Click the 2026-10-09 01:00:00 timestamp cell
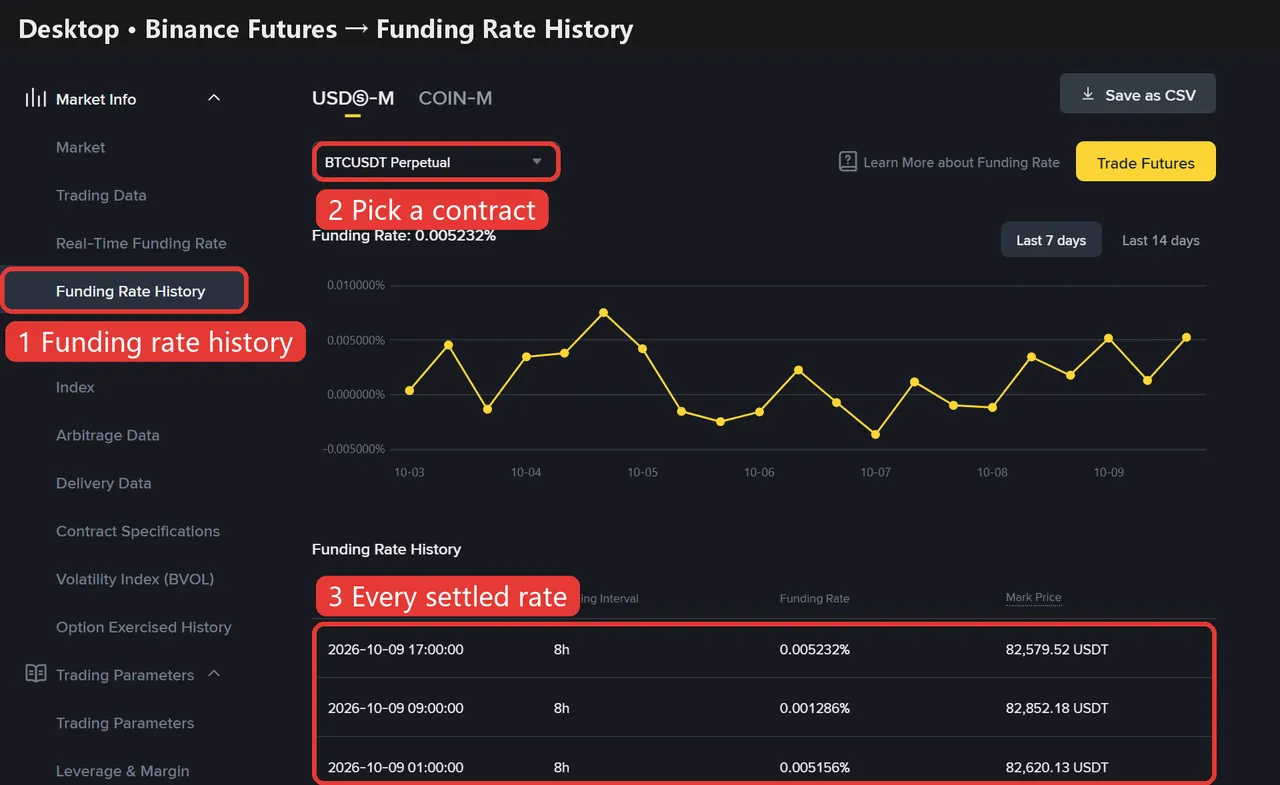This screenshot has width=1280, height=785. click(x=395, y=767)
